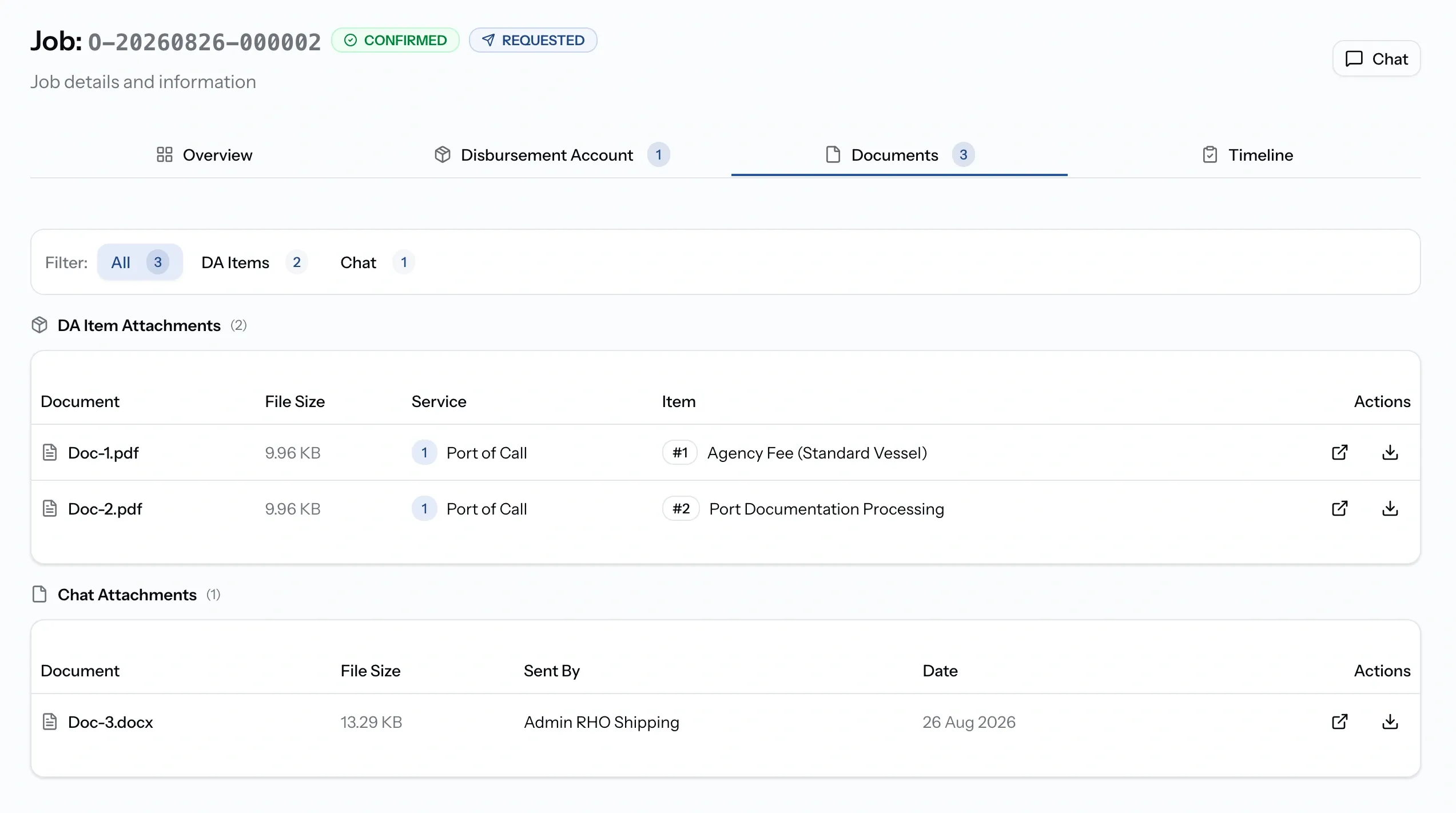The width and height of the screenshot is (1456, 813).
Task: Click the 9.96 KB size for Doc-1.pdf
Action: 292,453
